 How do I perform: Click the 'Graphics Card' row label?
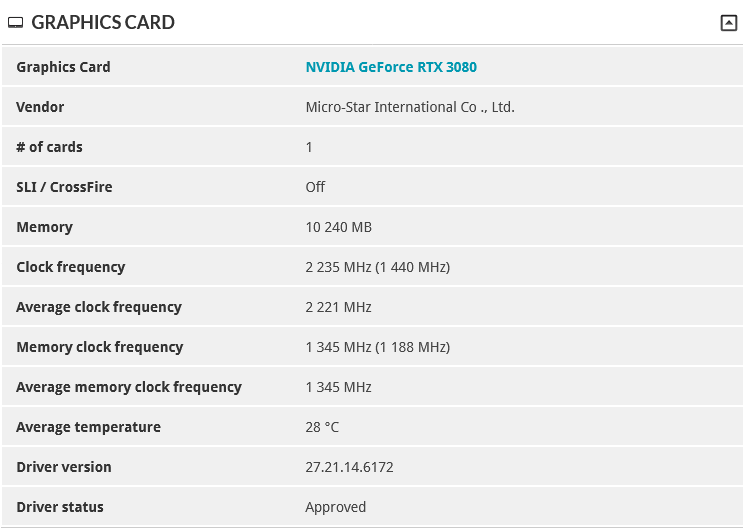pos(63,67)
